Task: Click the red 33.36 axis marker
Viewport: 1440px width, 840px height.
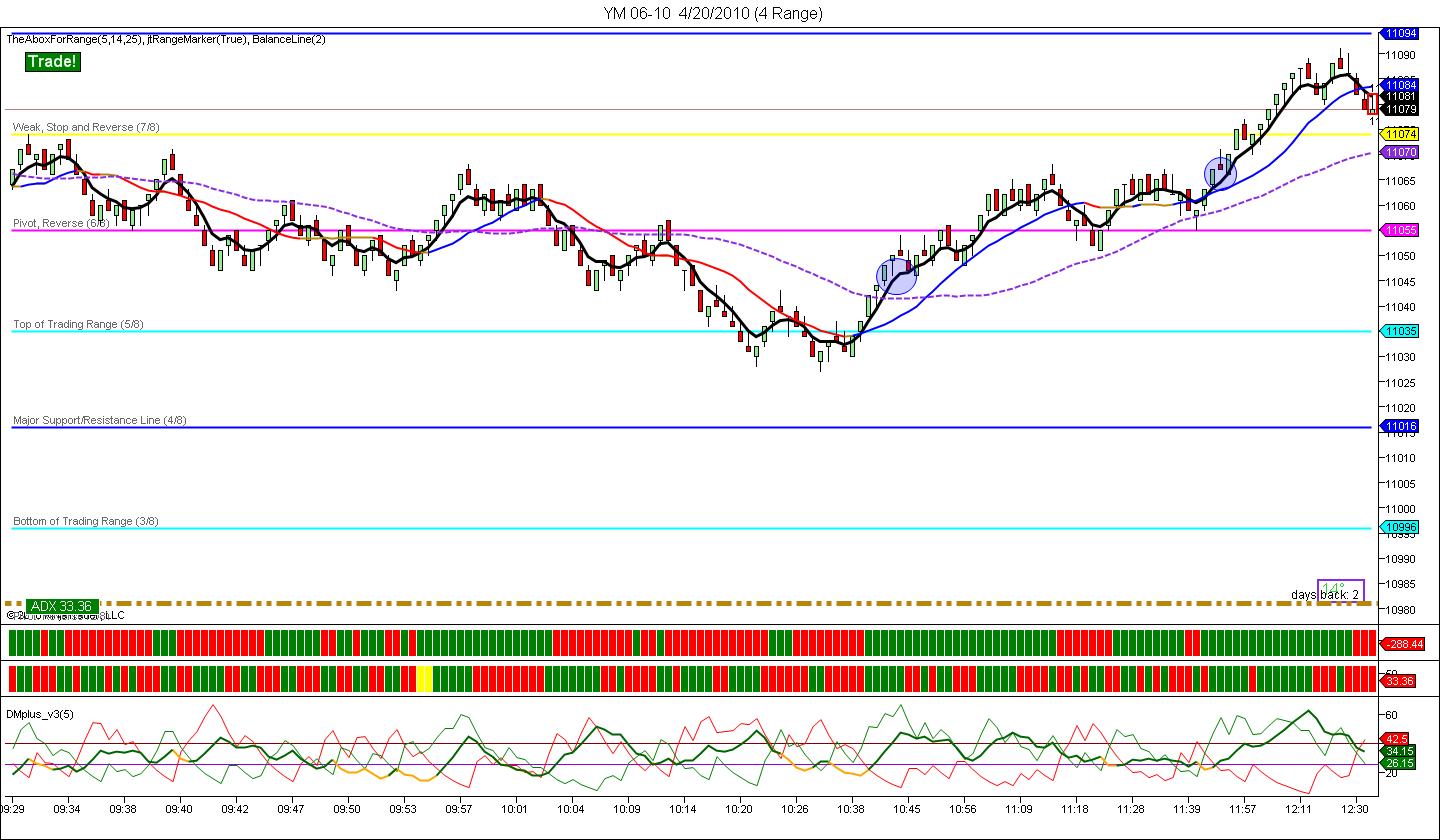Action: coord(1398,681)
